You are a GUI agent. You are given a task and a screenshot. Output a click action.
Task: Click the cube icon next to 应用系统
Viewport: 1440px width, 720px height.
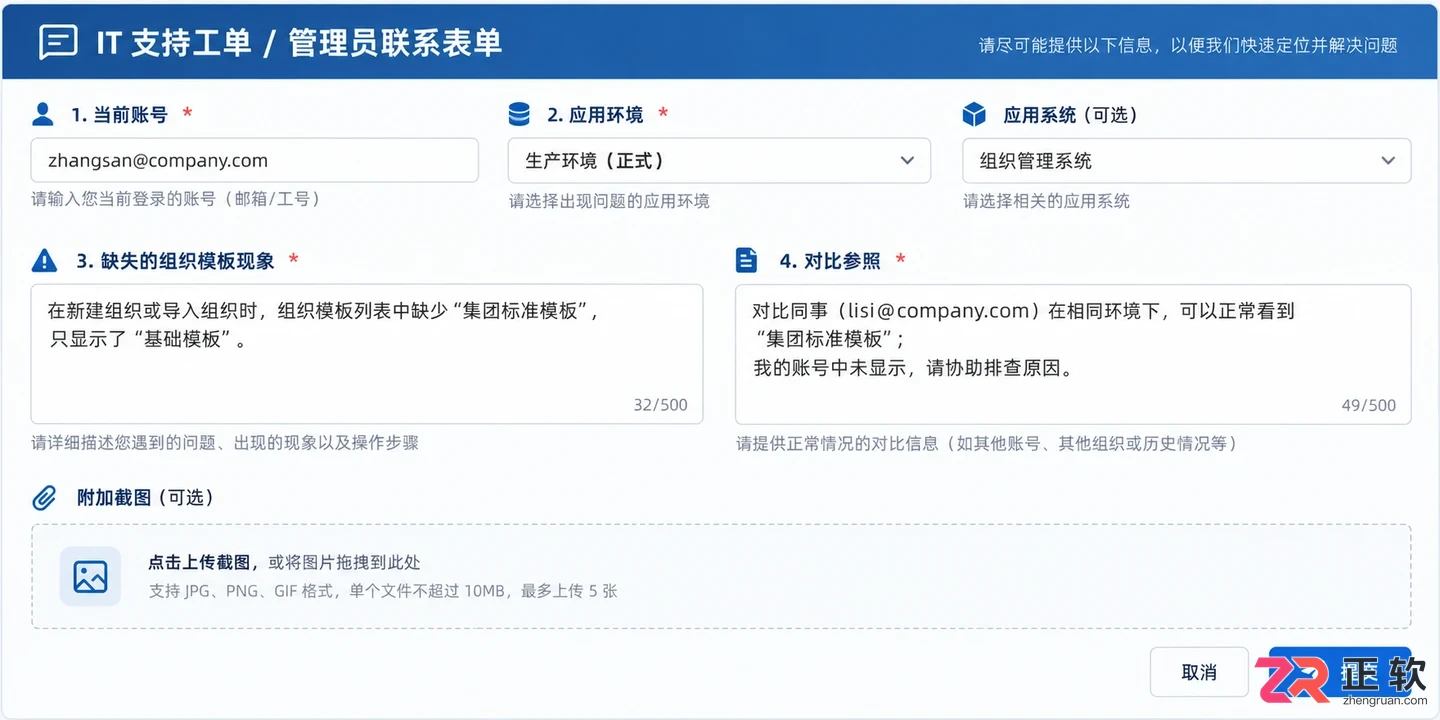(974, 114)
